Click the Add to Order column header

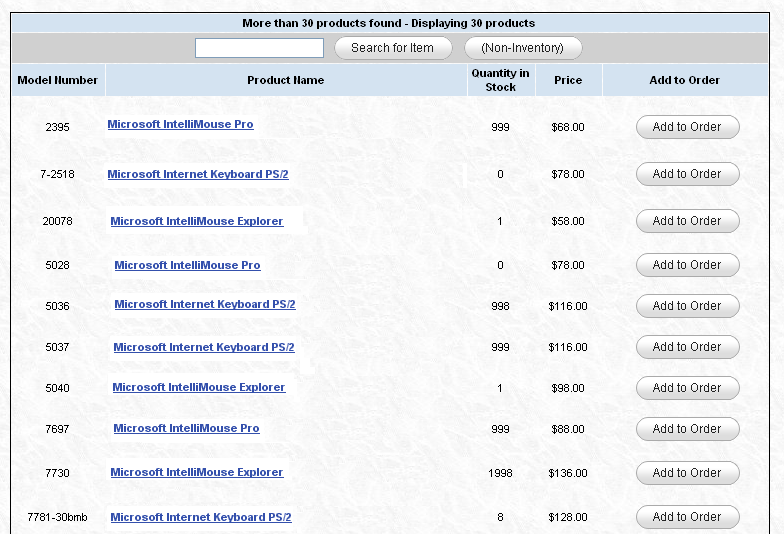pos(685,80)
